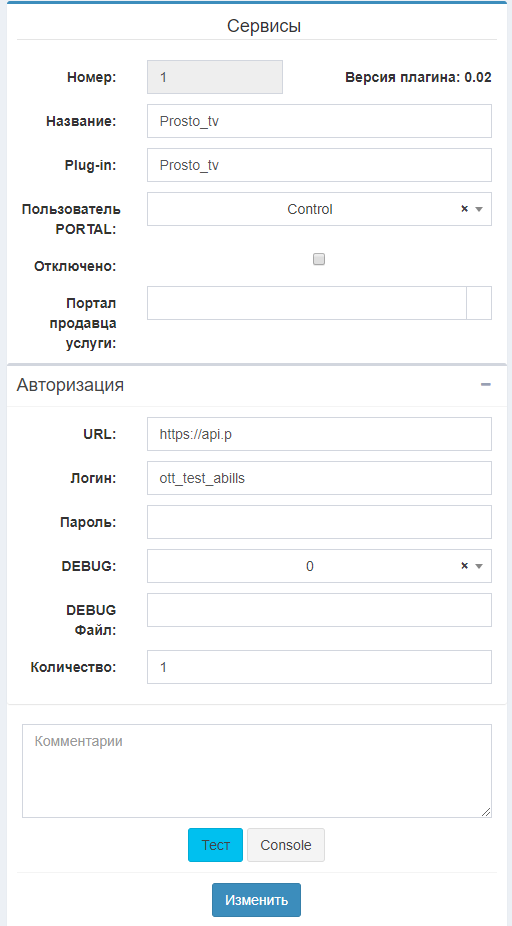
Task: Clear the DEBUG value with × icon
Action: [464, 566]
